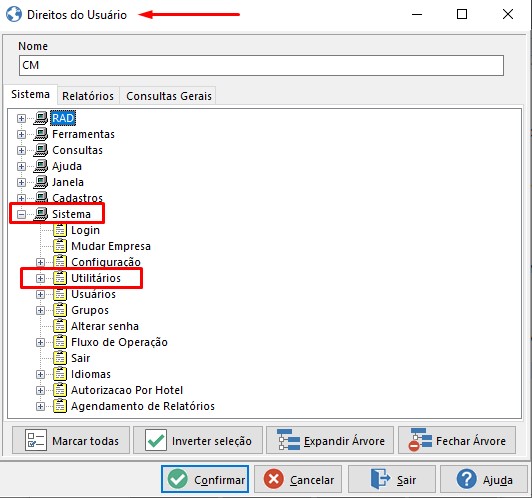Image resolution: width=532 pixels, height=498 pixels.
Task: Open the Consultas Gerais tab
Action: pos(169,96)
